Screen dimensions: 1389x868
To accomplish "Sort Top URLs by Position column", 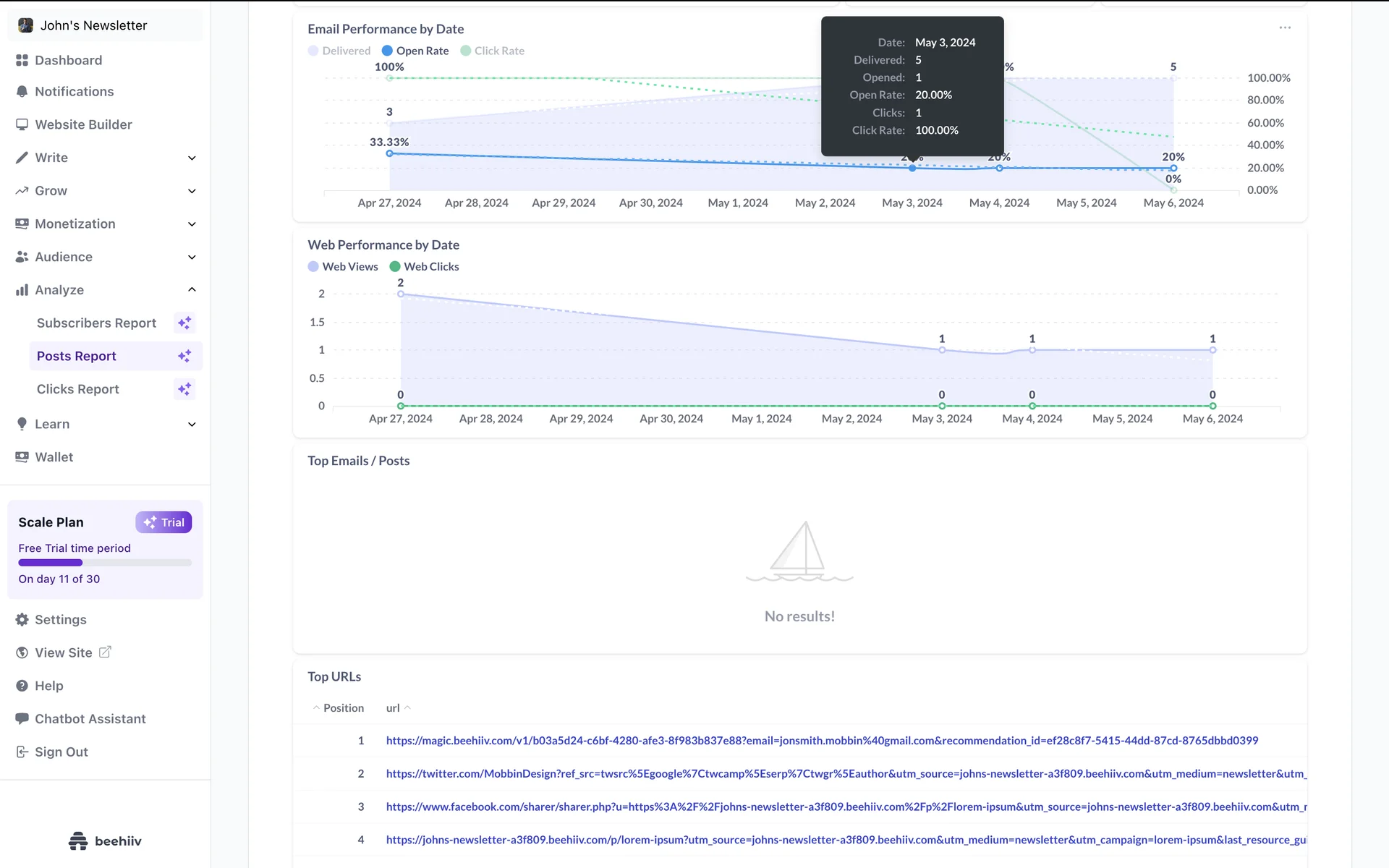I will tap(339, 708).
